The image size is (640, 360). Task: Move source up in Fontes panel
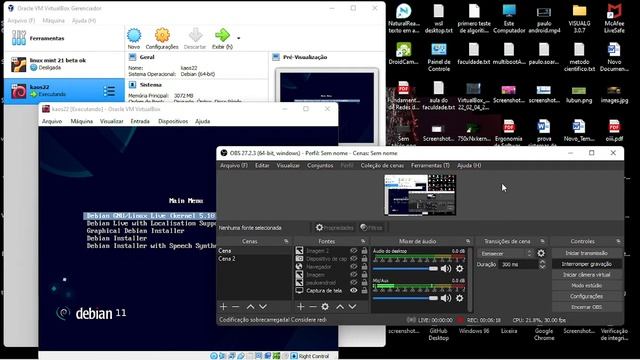pyautogui.click(x=340, y=307)
